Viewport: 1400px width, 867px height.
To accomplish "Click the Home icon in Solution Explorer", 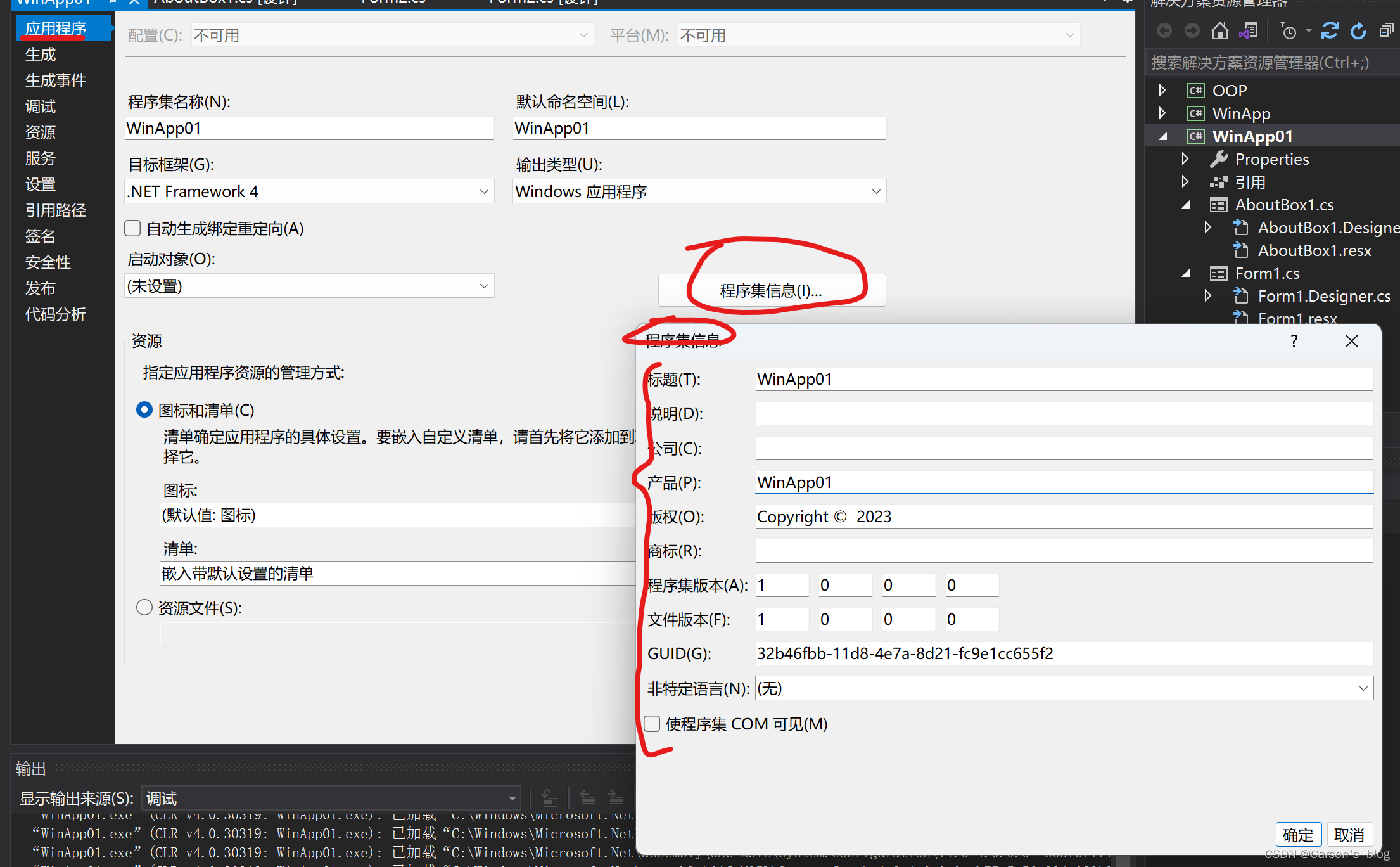I will (1219, 30).
